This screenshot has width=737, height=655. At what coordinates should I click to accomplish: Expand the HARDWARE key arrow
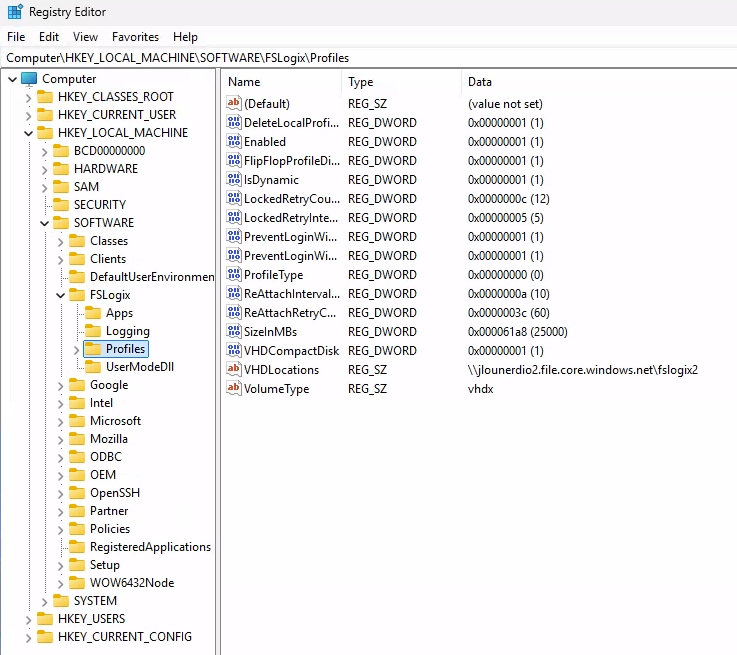[44, 170]
